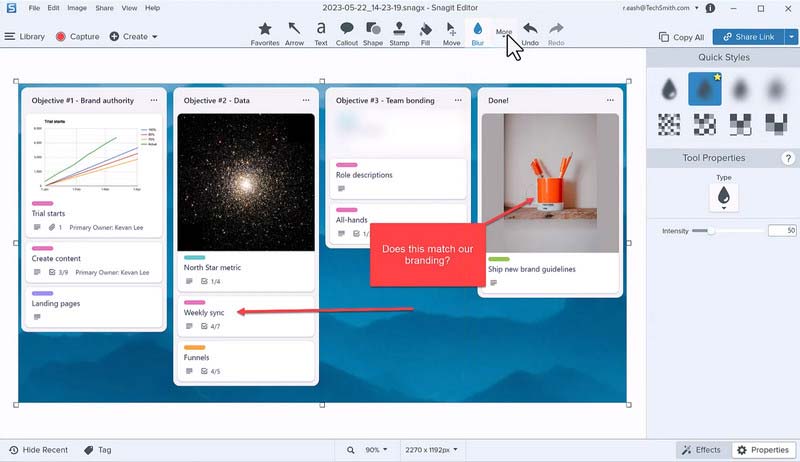Click the Intensity slider handle
This screenshot has height=462, width=800.
710,231
